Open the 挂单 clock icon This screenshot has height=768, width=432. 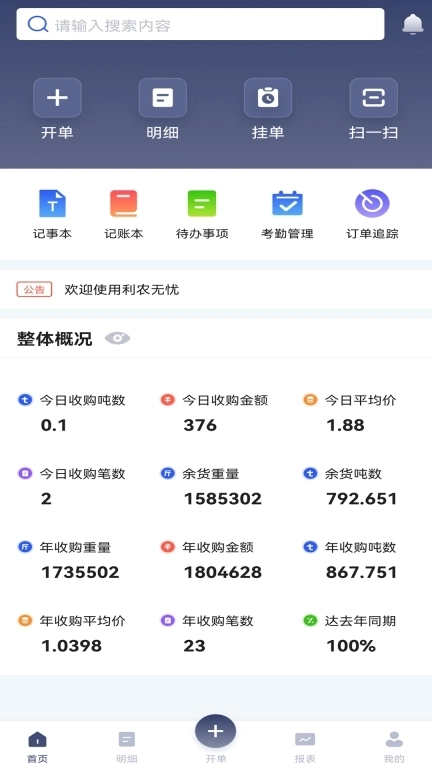(268, 98)
